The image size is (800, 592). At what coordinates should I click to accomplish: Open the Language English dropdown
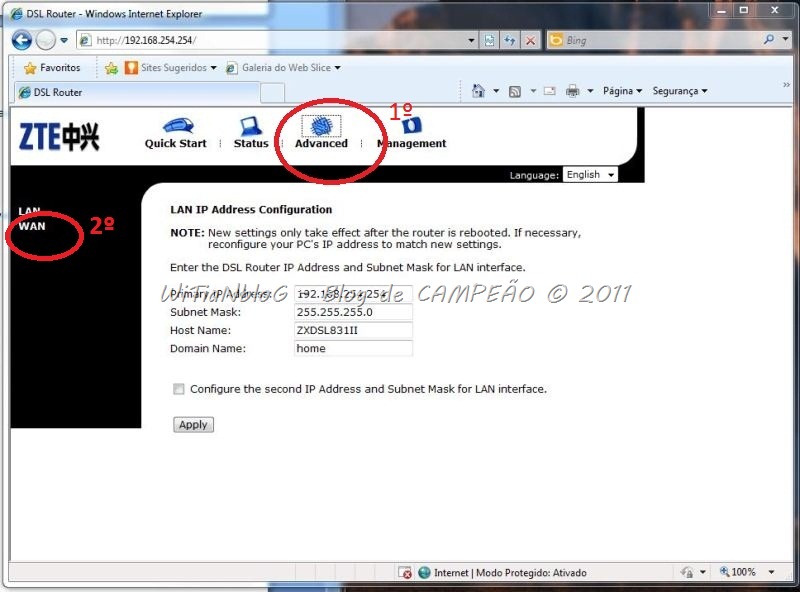pyautogui.click(x=590, y=175)
